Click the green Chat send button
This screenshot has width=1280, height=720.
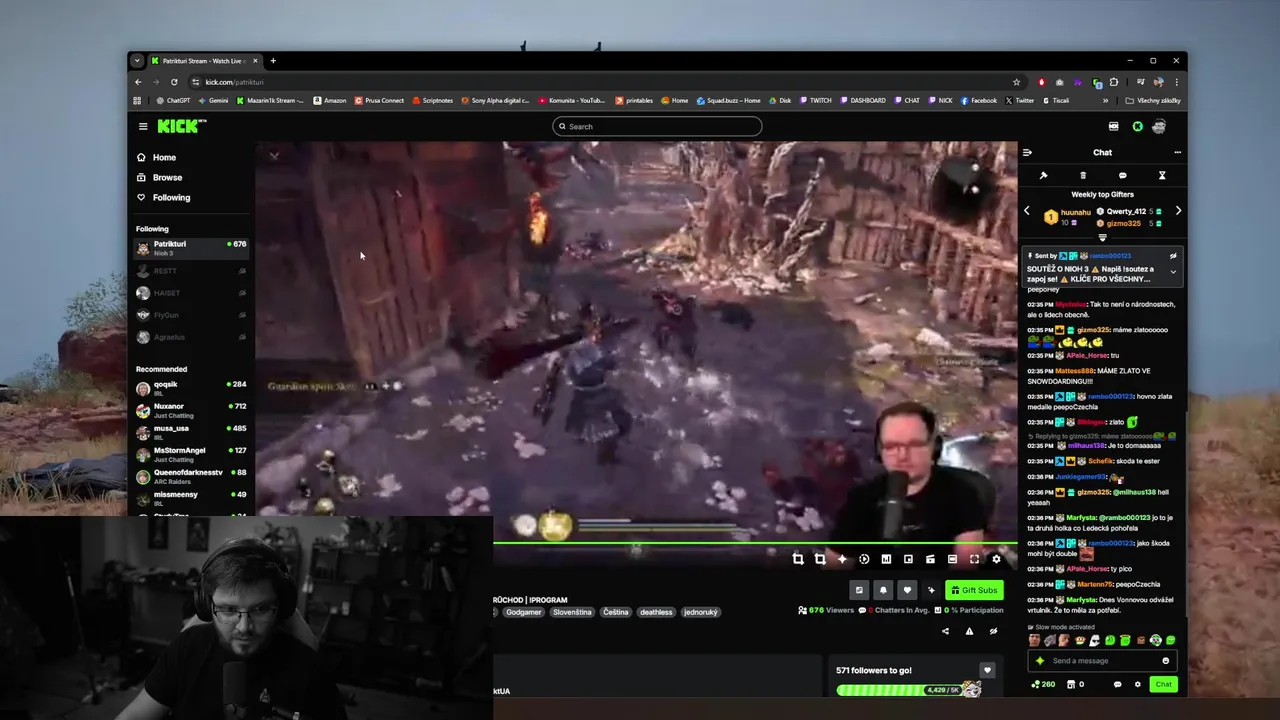click(1163, 684)
